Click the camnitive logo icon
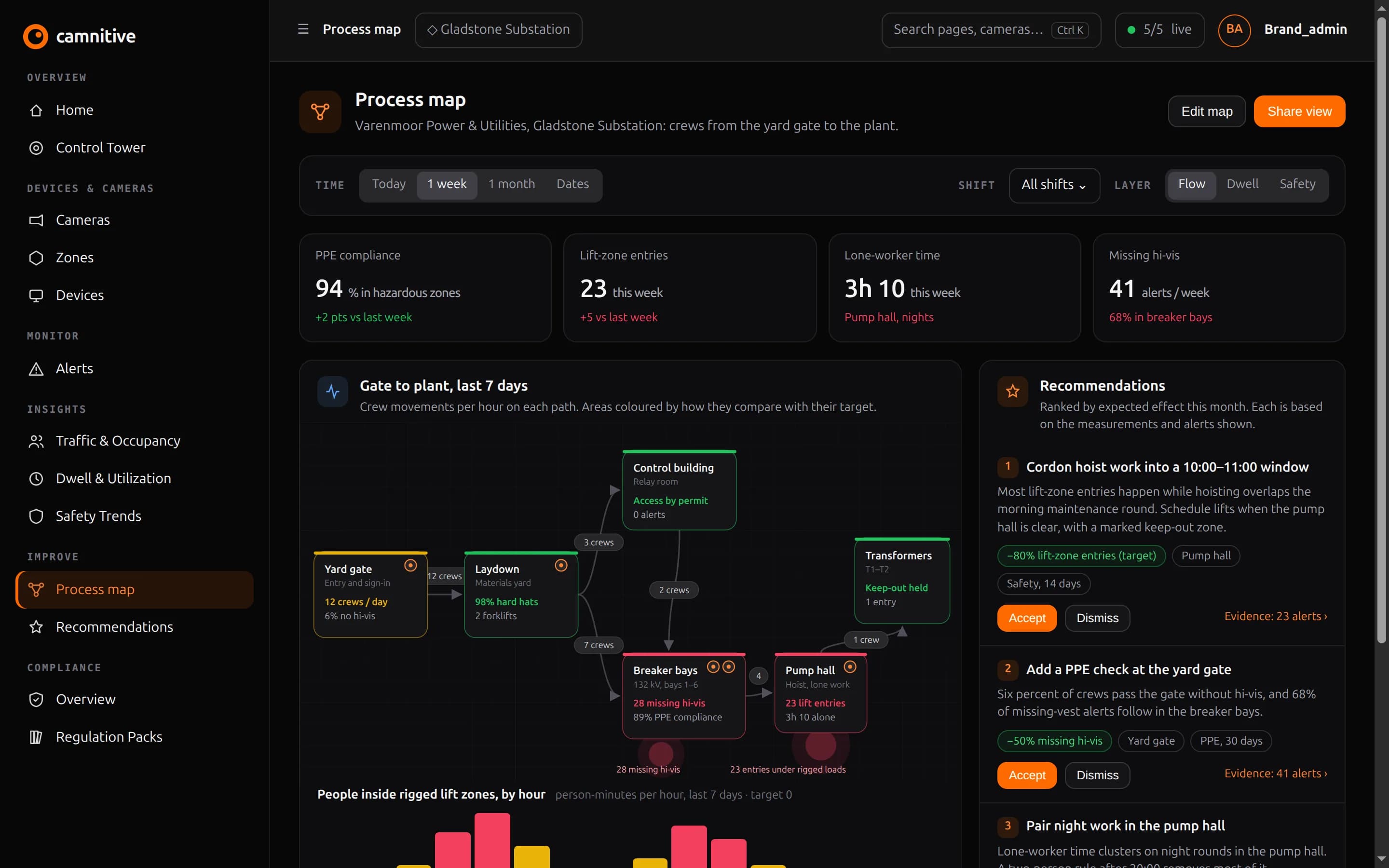 pos(36,36)
